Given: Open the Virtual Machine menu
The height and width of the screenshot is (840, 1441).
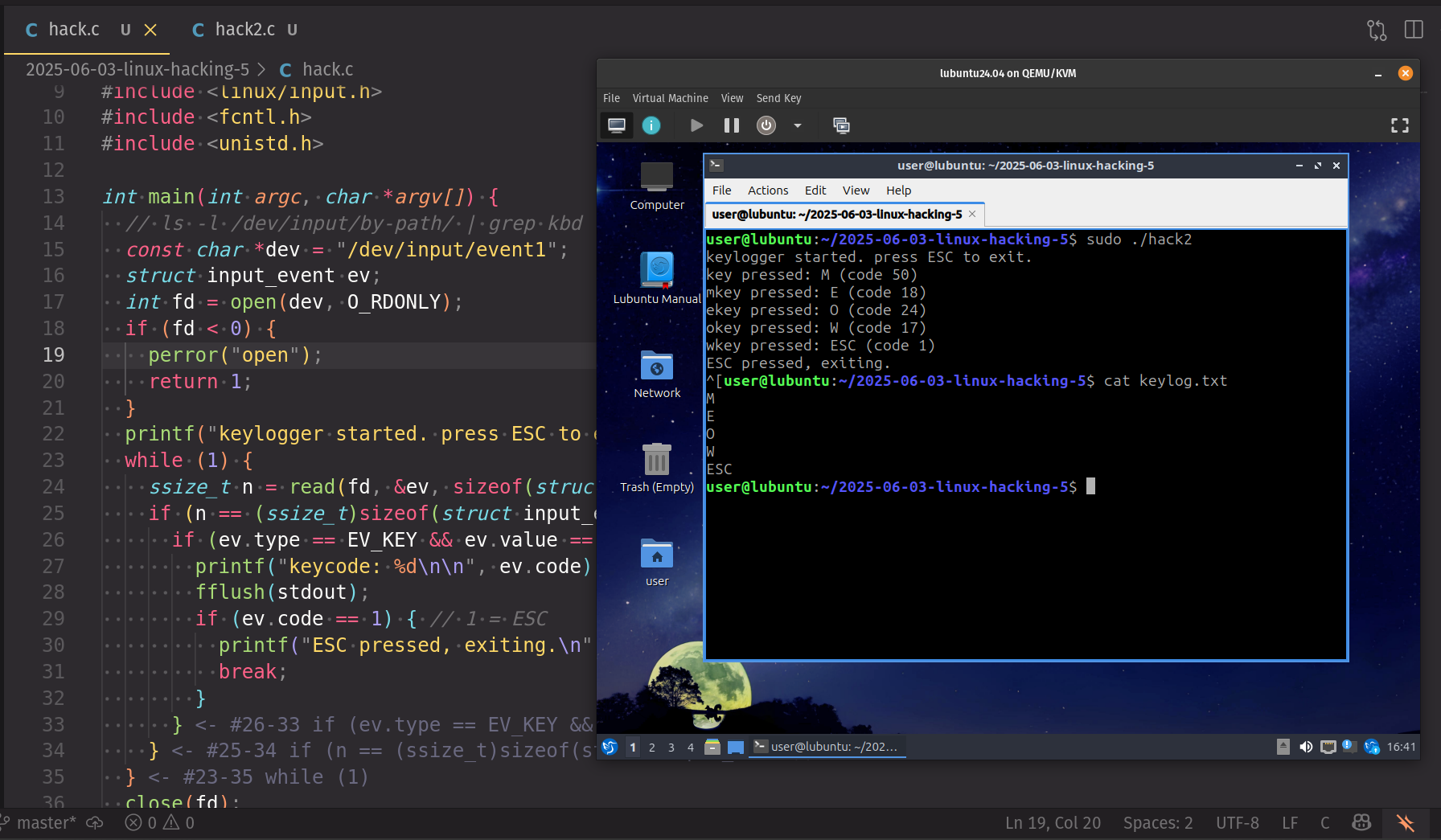Looking at the screenshot, I should point(670,98).
